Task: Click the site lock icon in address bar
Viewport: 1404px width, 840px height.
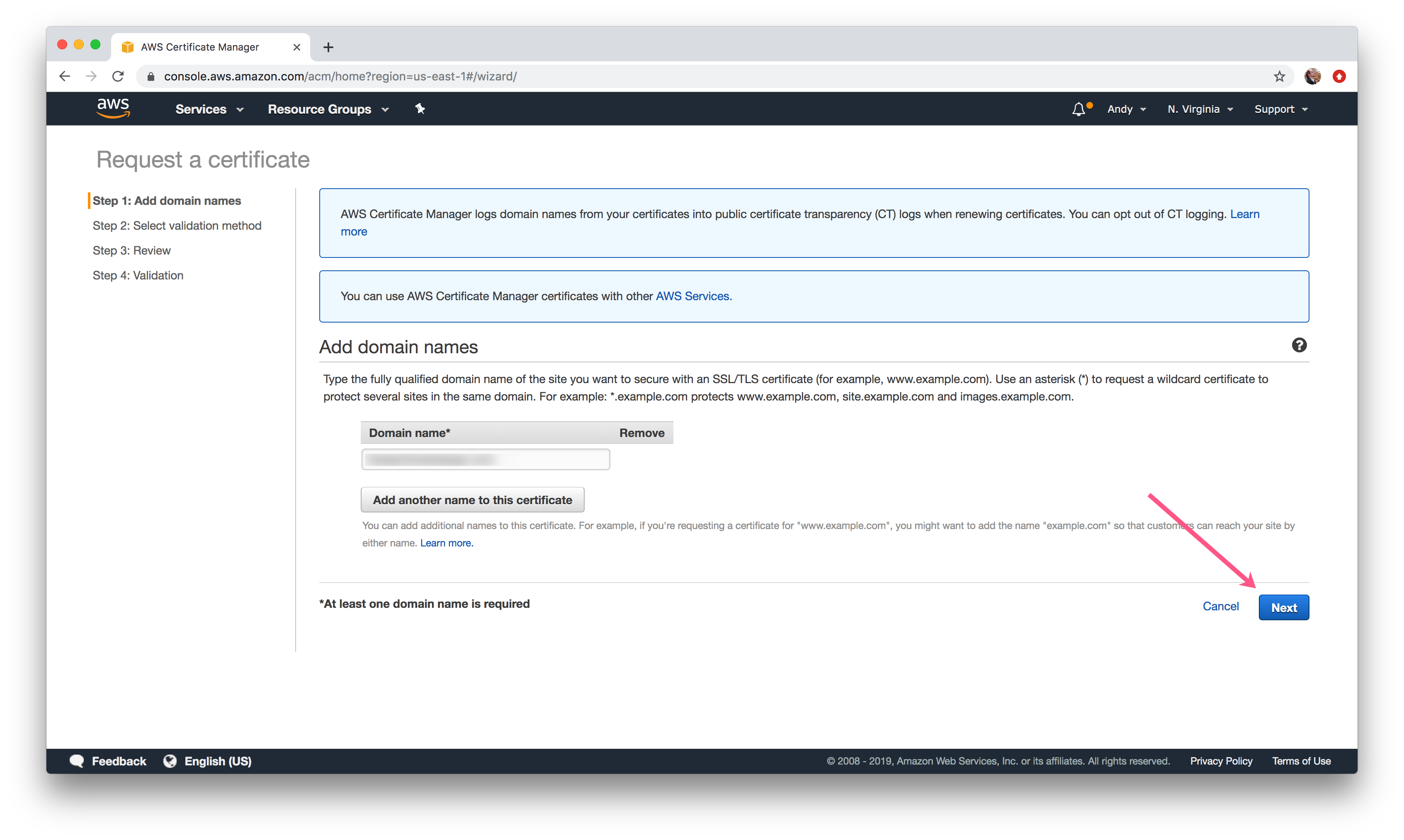Action: (151, 76)
